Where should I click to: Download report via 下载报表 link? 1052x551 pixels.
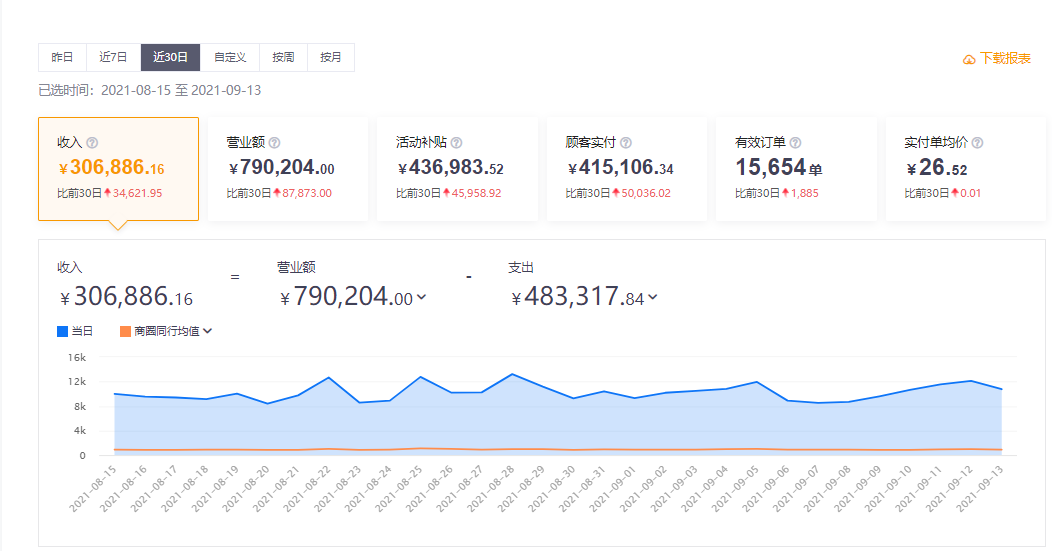[1005, 59]
